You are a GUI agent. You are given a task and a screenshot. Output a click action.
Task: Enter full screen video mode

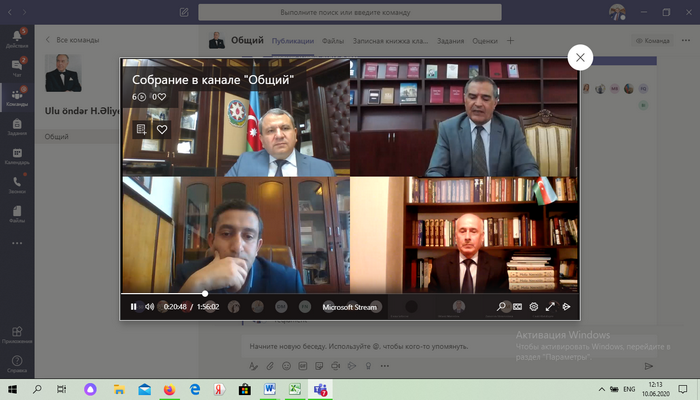550,307
